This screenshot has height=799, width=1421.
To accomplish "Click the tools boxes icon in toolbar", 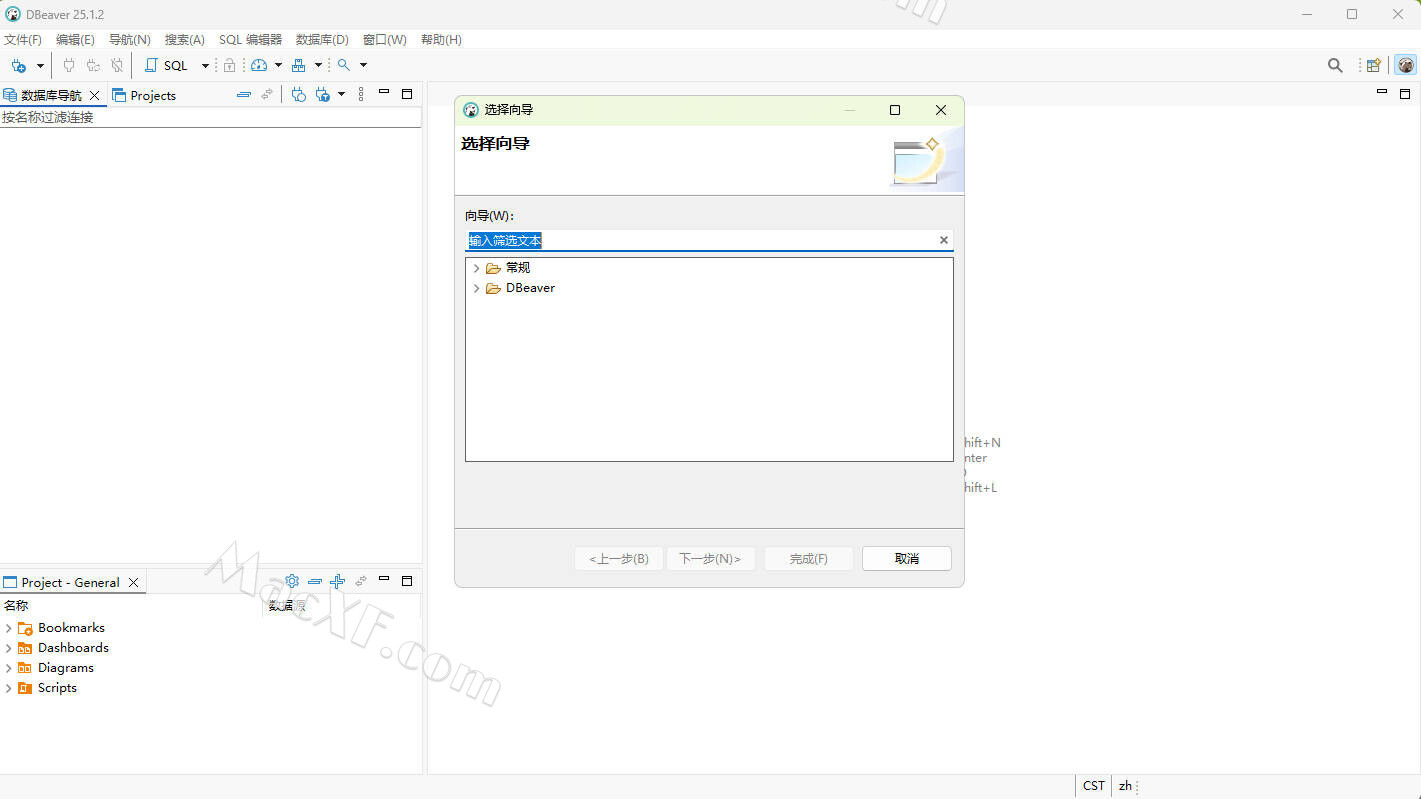I will click(x=298, y=65).
